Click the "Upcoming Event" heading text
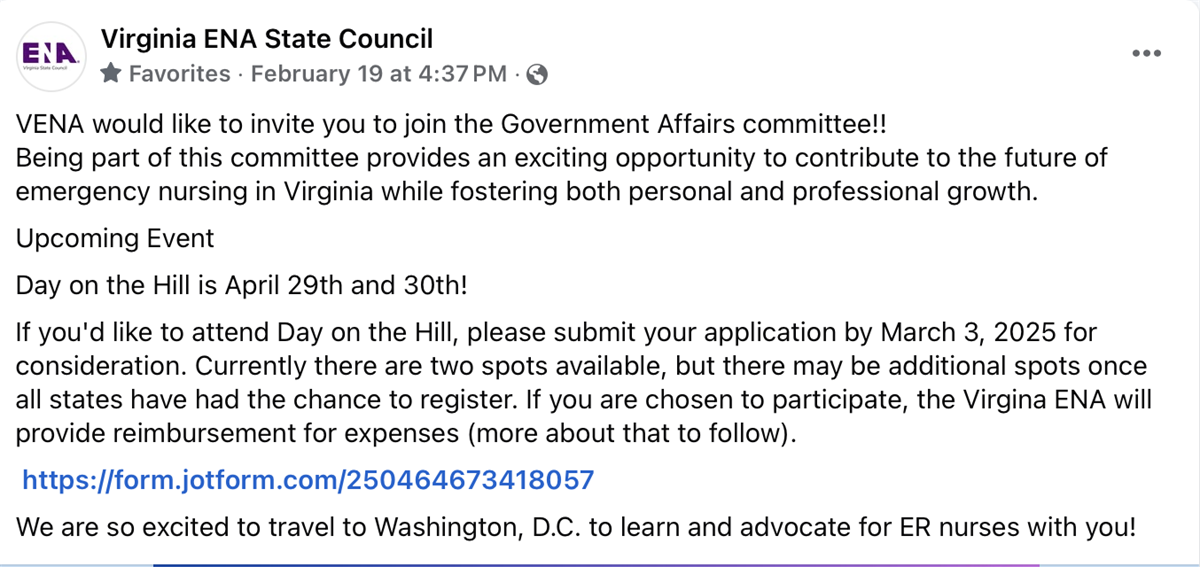Viewport: 1200px width, 567px height. click(x=115, y=239)
